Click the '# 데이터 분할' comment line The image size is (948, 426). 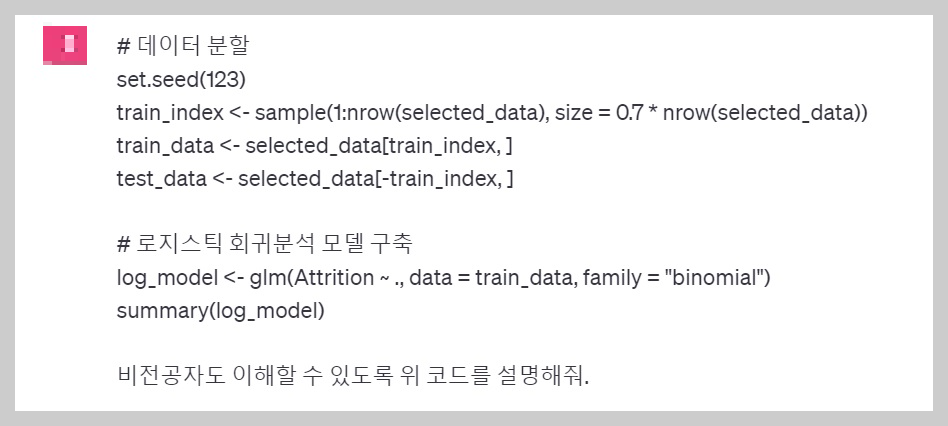pyautogui.click(x=182, y=47)
